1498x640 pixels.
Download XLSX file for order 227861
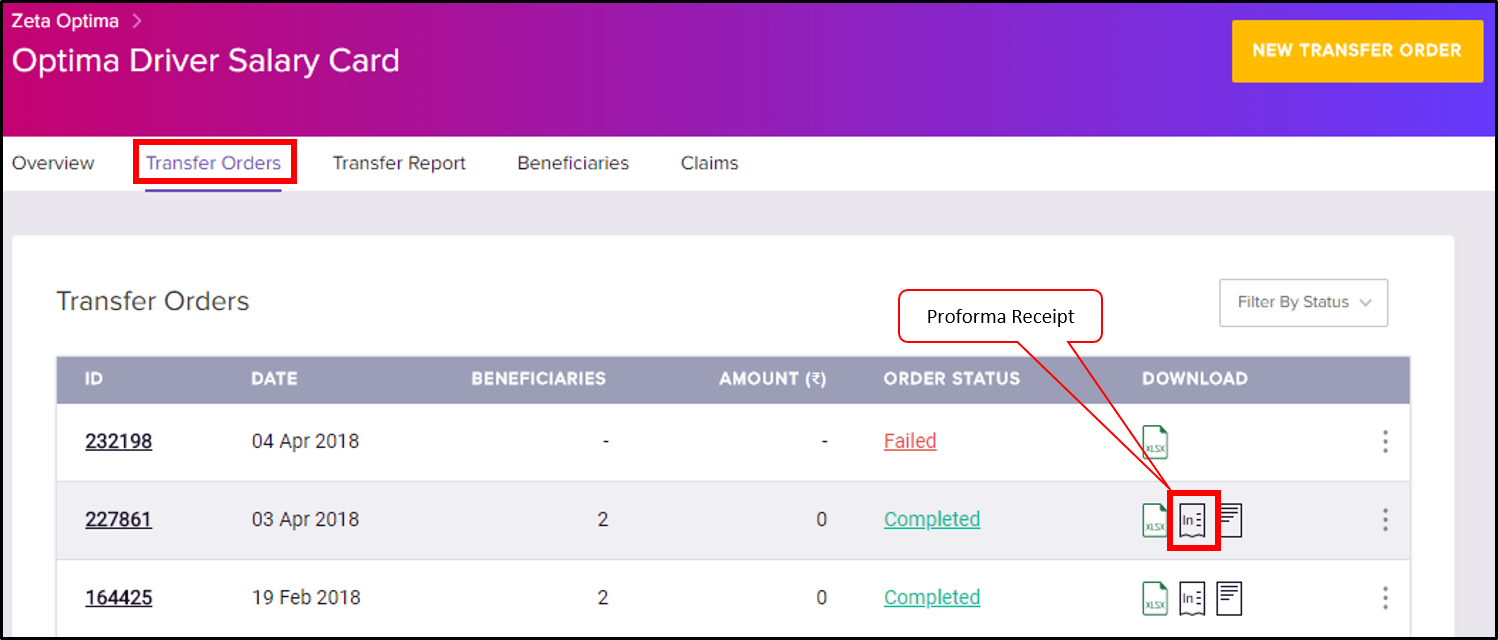[1155, 520]
